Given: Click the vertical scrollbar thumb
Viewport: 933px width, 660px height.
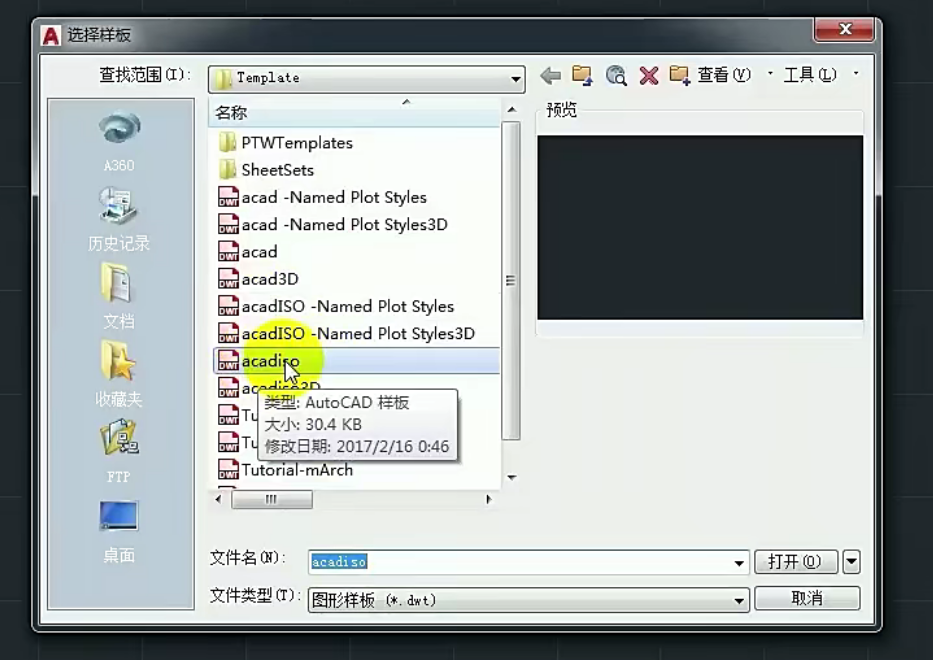Looking at the screenshot, I should pos(511,280).
